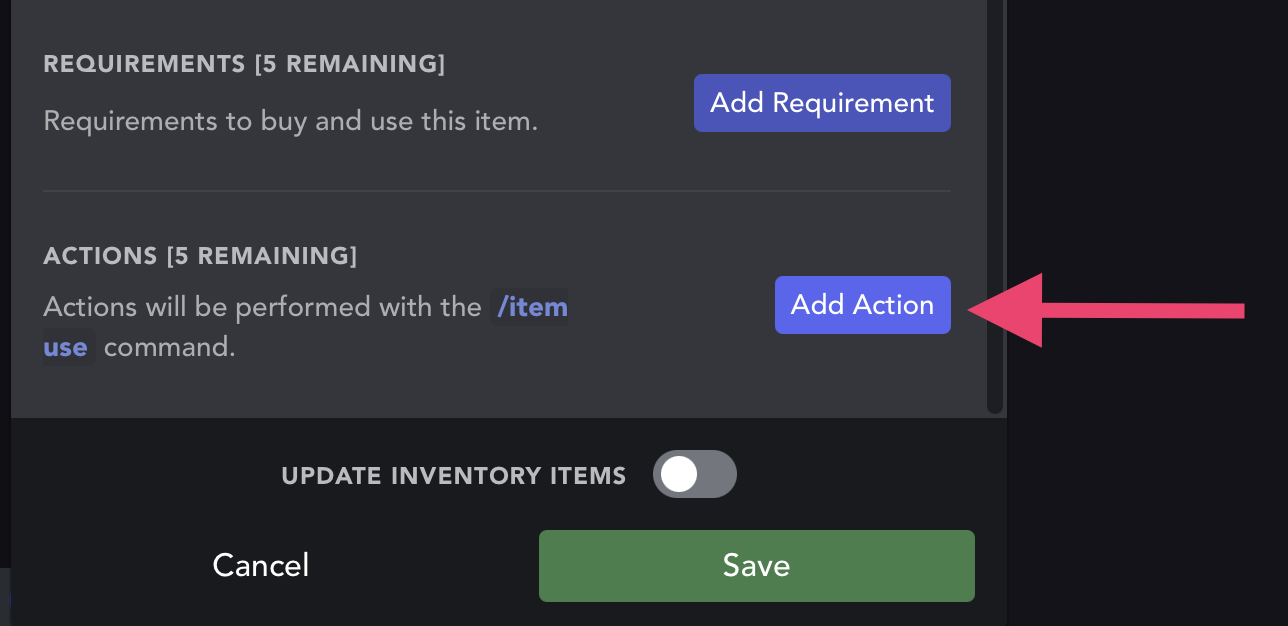Screen dimensions: 1288x626
Task: Click the "Actions will be performed" description text
Action: (262, 307)
